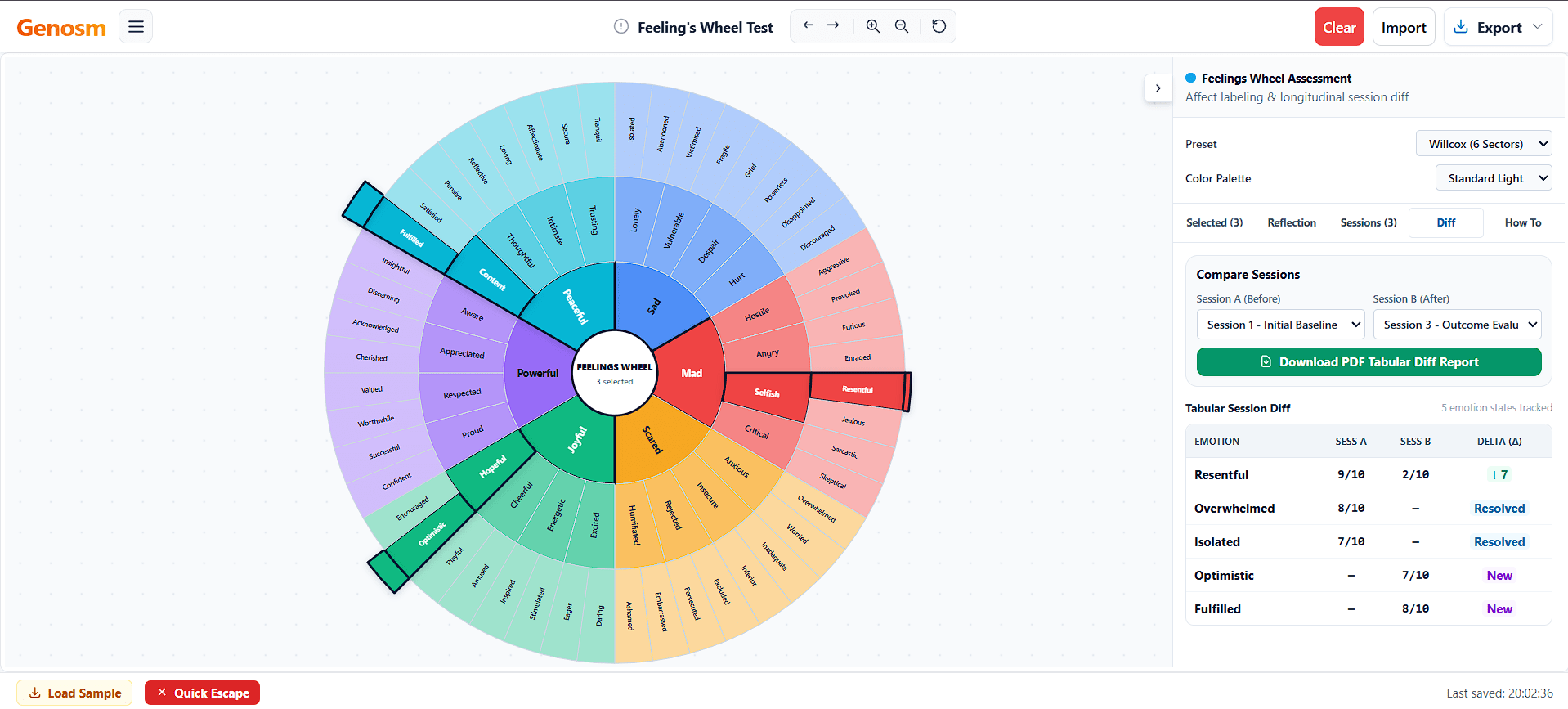
Task: Open the Preset dropdown Willcox (6 Sectors)
Action: click(x=1484, y=144)
